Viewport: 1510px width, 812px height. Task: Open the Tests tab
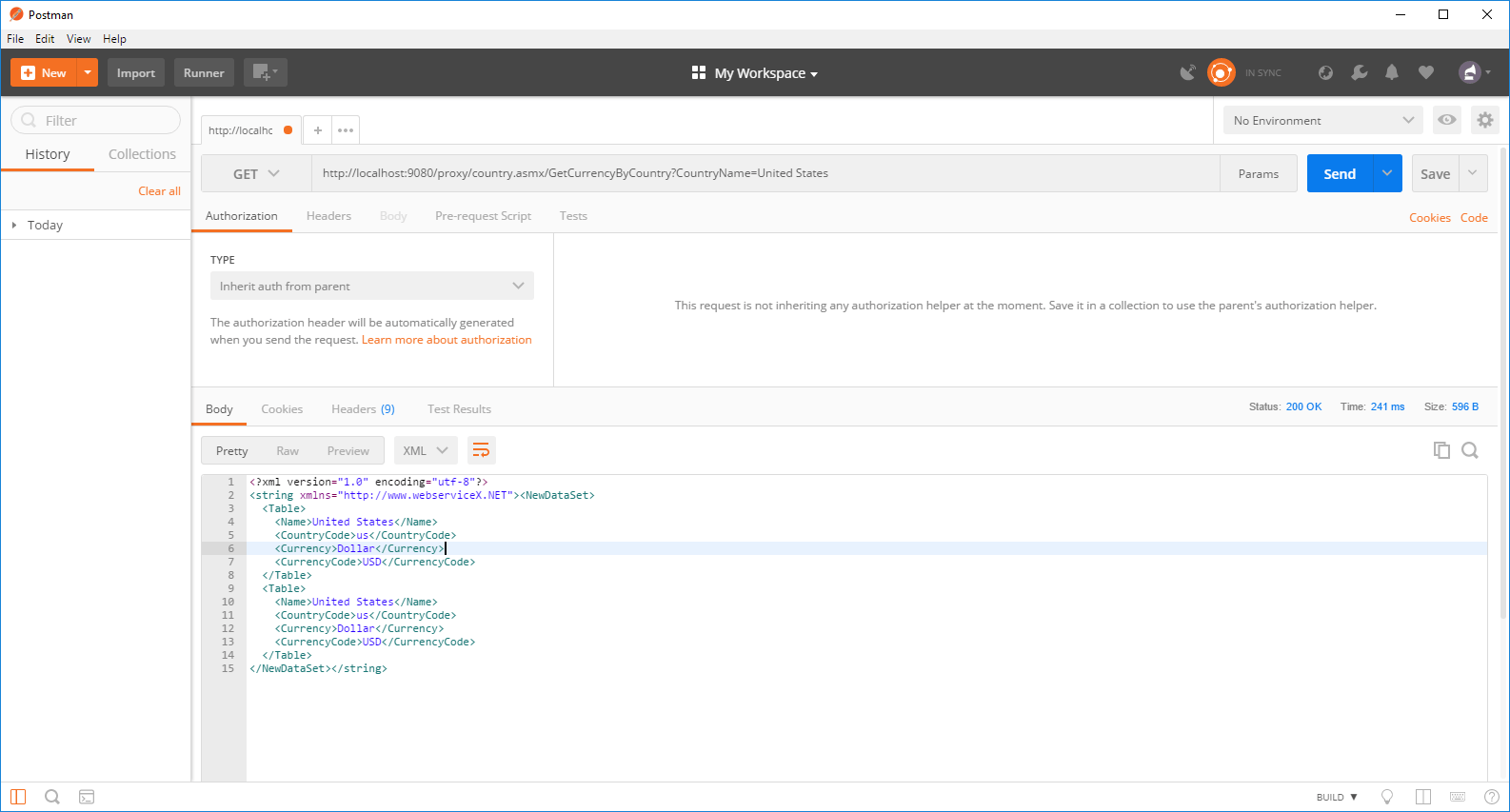[x=573, y=216]
